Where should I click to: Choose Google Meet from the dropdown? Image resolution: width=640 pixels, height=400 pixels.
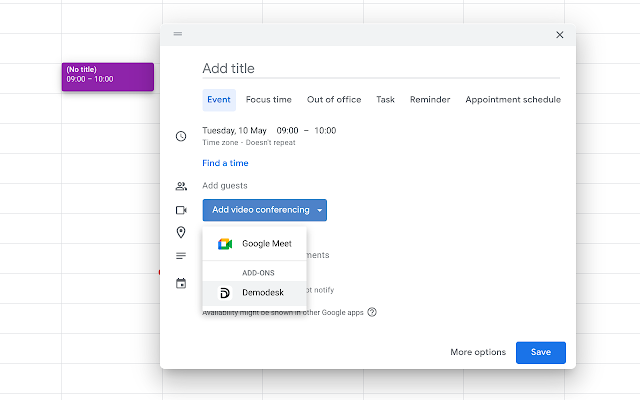254,244
